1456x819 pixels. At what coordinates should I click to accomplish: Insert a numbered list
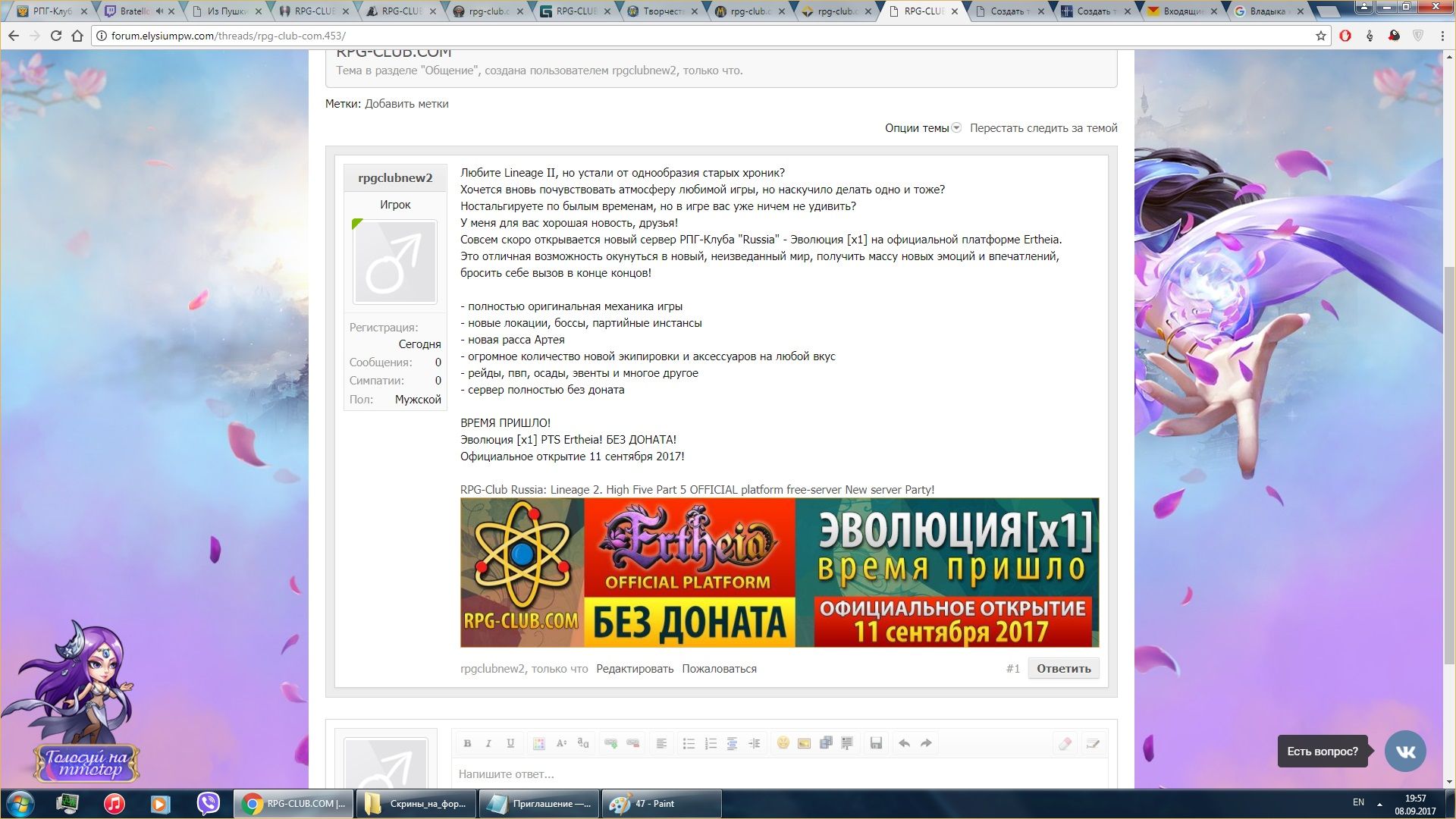point(711,743)
